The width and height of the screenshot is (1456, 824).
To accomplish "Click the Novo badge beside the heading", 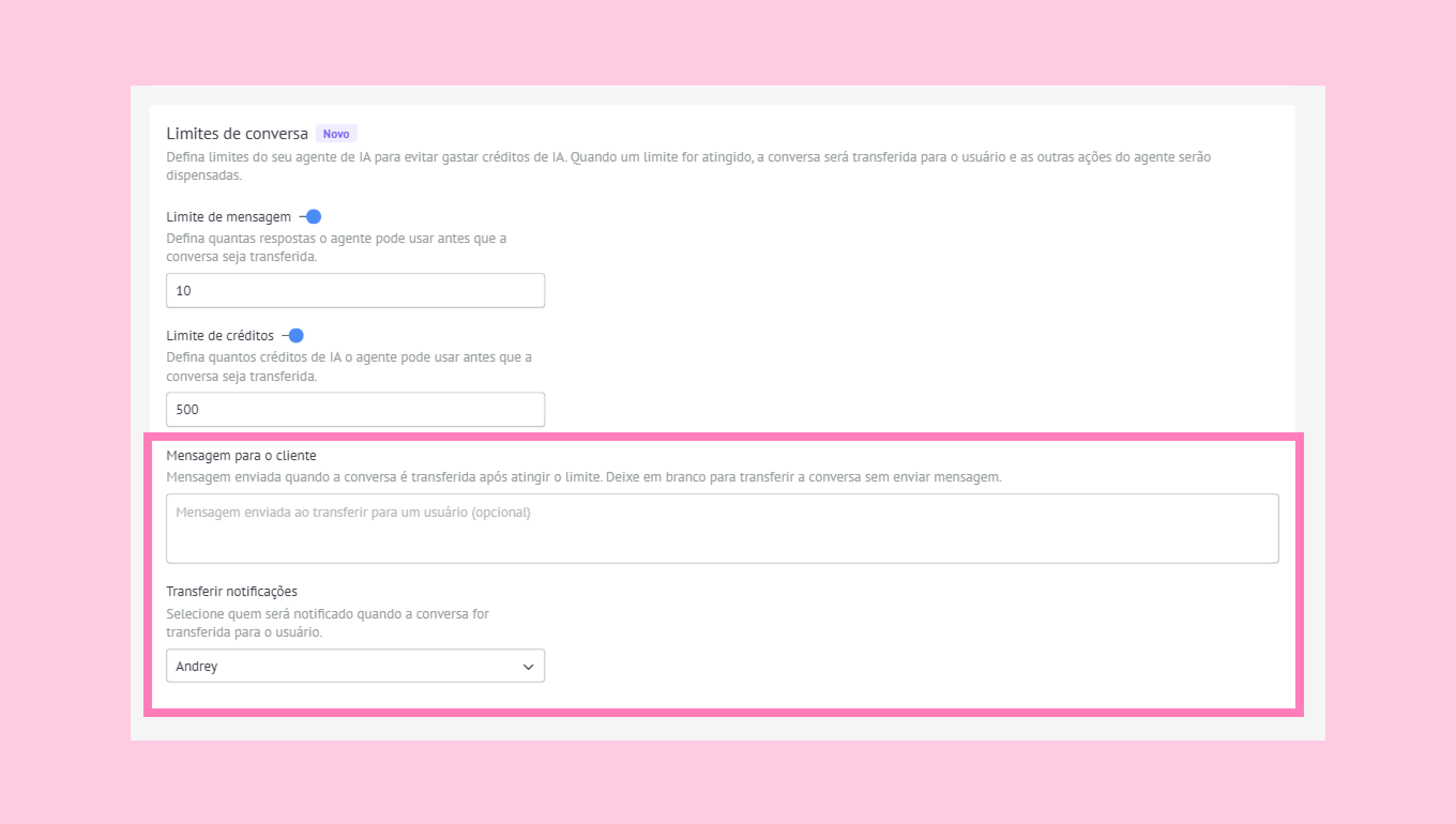I will pyautogui.click(x=336, y=134).
